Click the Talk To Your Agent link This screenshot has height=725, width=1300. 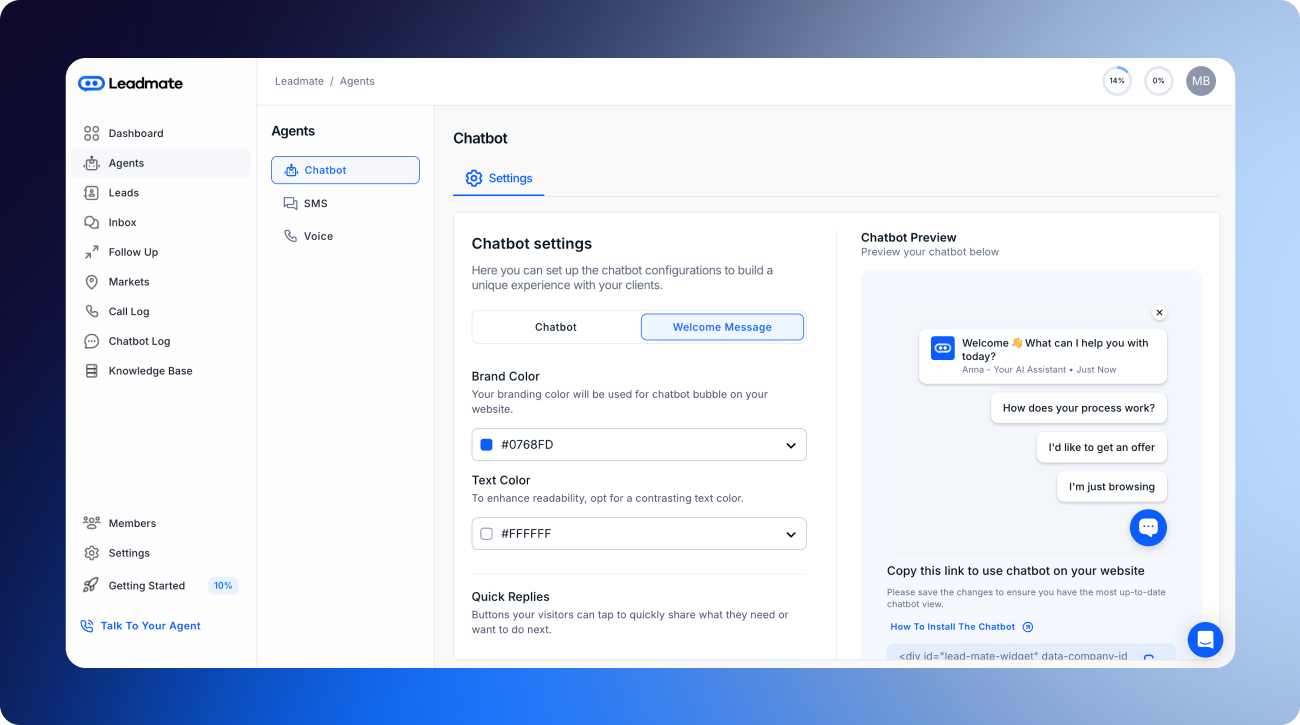tap(150, 626)
